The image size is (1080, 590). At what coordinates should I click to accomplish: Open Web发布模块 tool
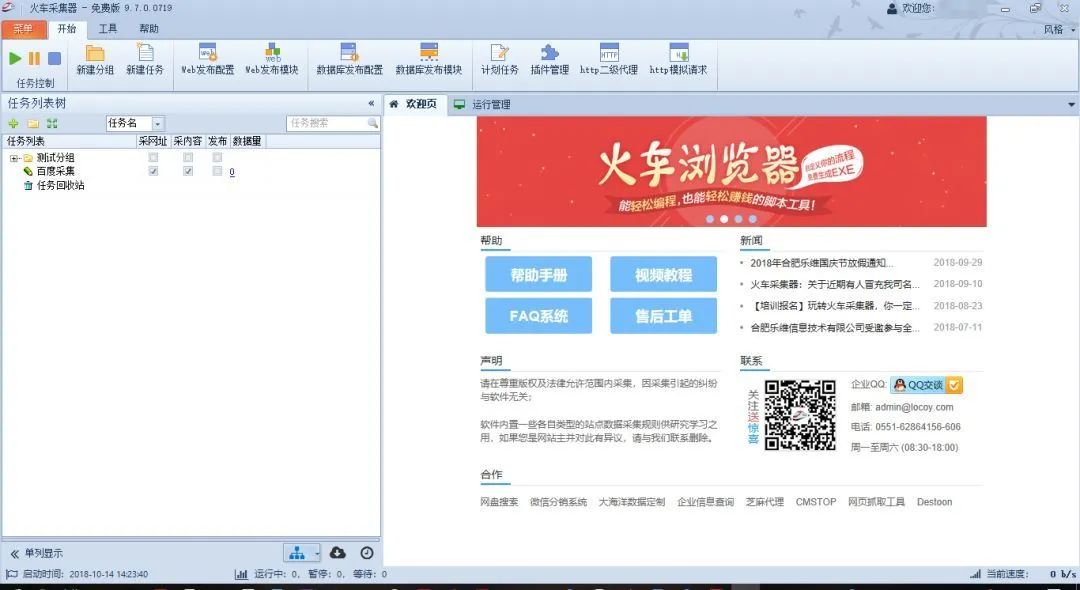pyautogui.click(x=273, y=60)
